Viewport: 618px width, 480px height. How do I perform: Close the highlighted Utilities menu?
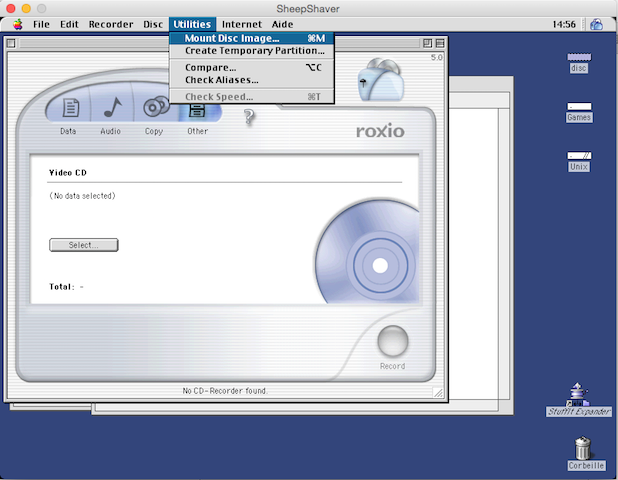(x=192, y=24)
